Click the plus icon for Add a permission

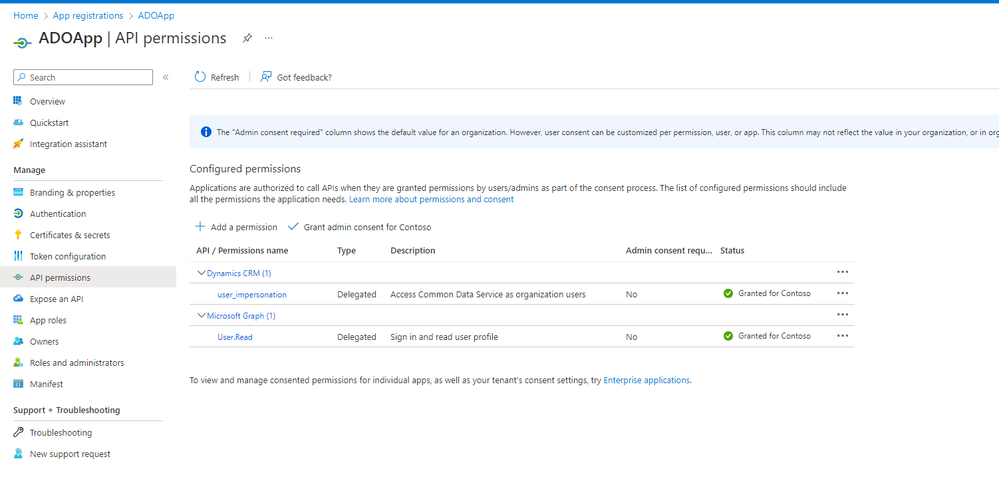tap(200, 227)
